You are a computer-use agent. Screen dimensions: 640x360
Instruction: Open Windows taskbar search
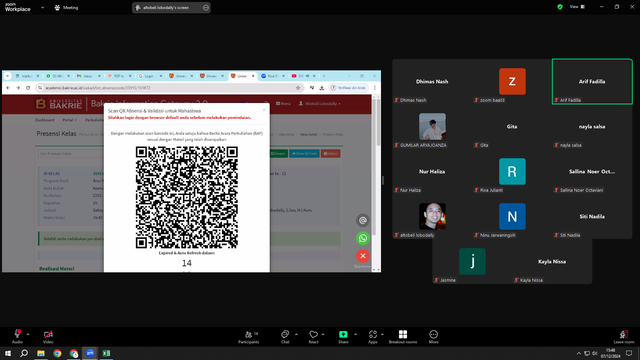(24, 353)
